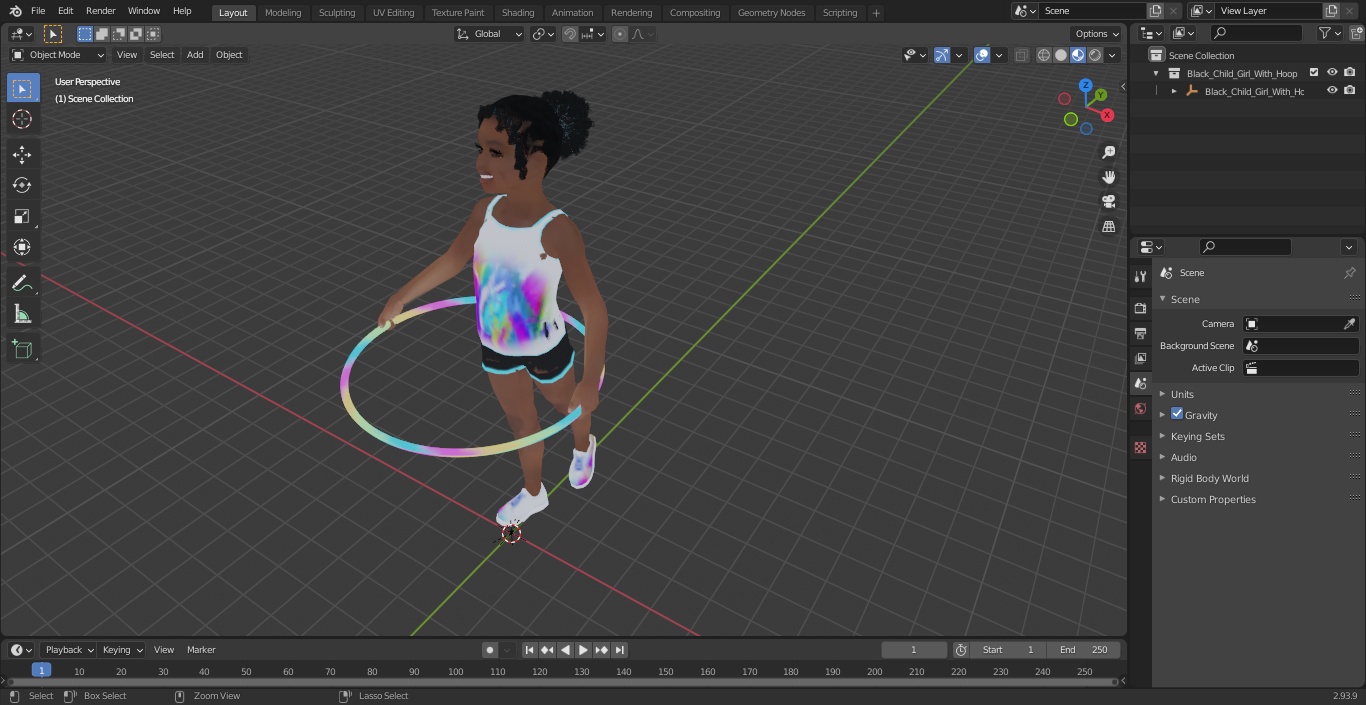Switch orthographic perspective grid icon

1108,226
